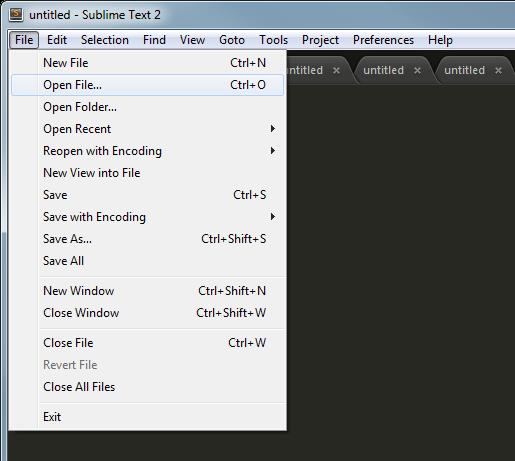Close the partially hidden untitled tab

(x=336, y=70)
